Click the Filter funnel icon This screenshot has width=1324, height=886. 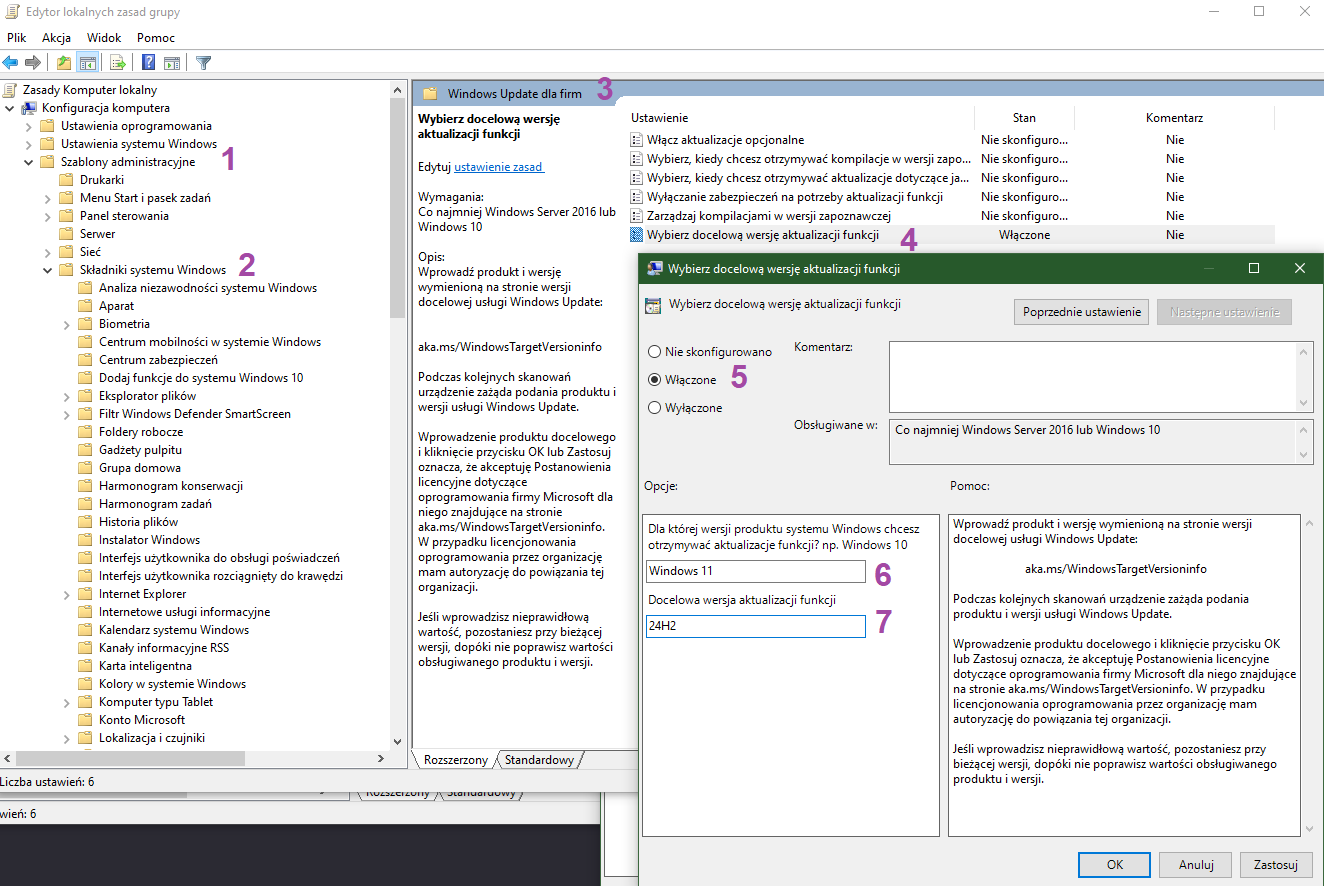coord(204,63)
